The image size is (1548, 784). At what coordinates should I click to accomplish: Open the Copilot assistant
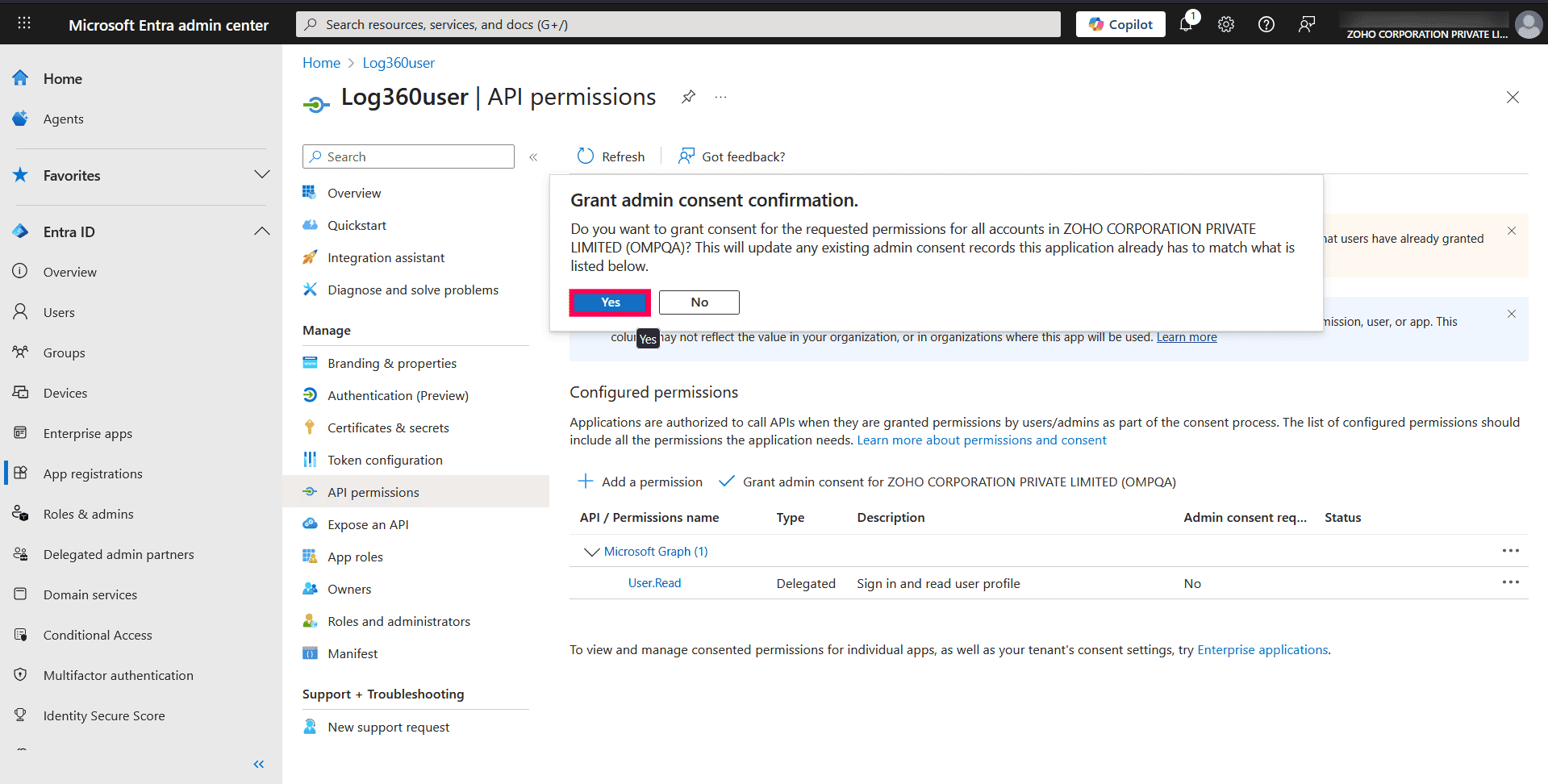(x=1120, y=23)
